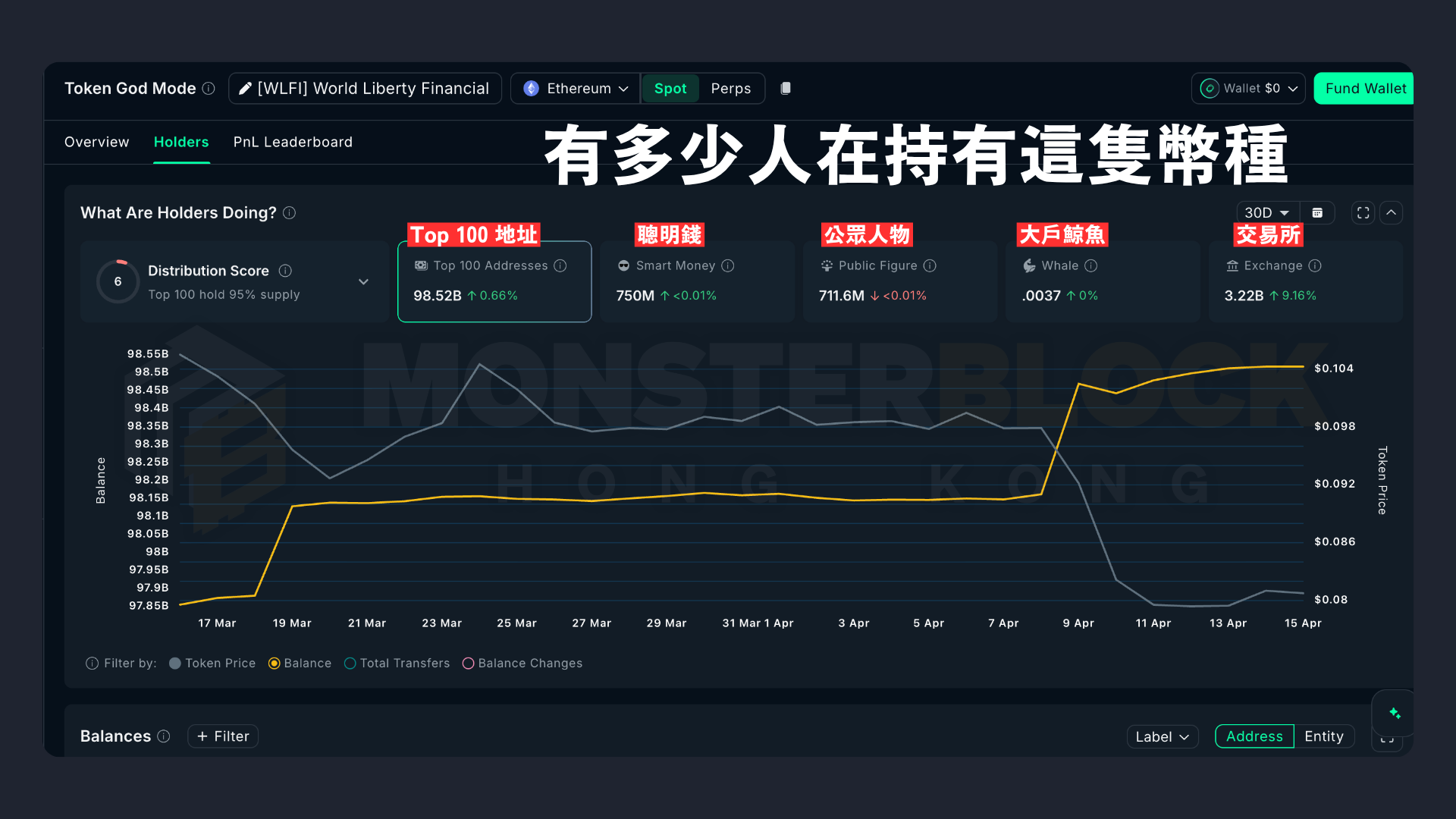Click the fullscreen expand chart icon

click(1363, 213)
